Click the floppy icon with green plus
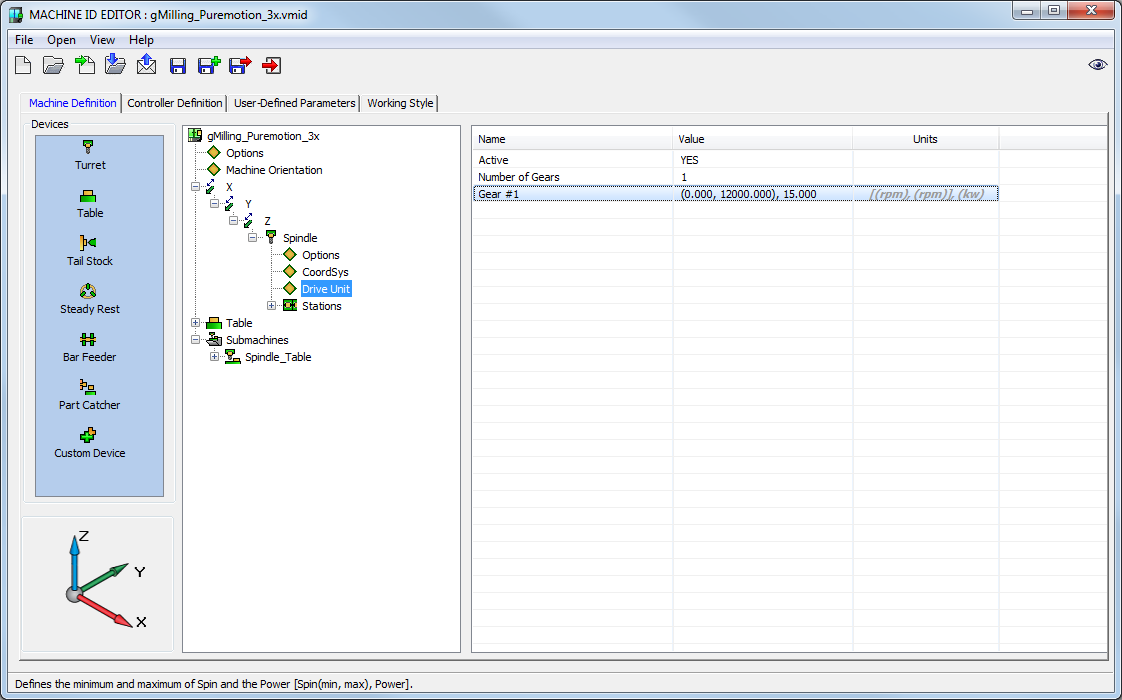Image resolution: width=1122 pixels, height=700 pixels. pos(209,66)
